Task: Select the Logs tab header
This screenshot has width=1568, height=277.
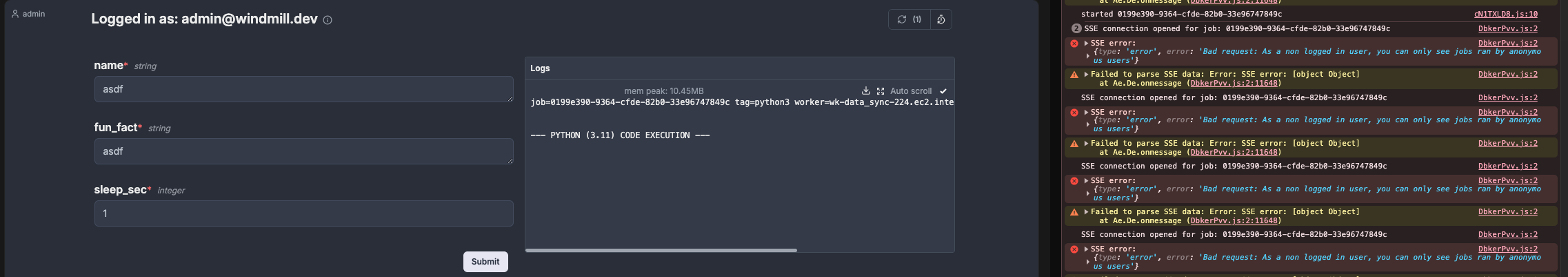Action: [x=540, y=68]
